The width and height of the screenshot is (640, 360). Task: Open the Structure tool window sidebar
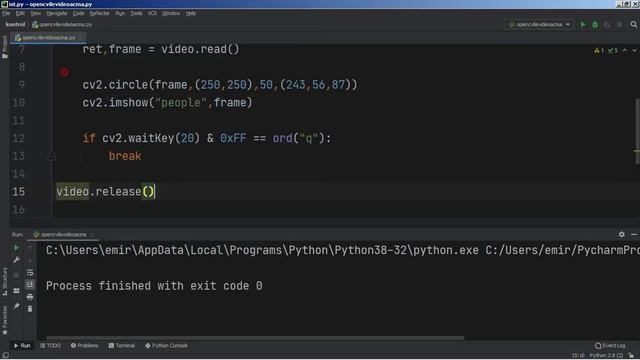(5, 281)
